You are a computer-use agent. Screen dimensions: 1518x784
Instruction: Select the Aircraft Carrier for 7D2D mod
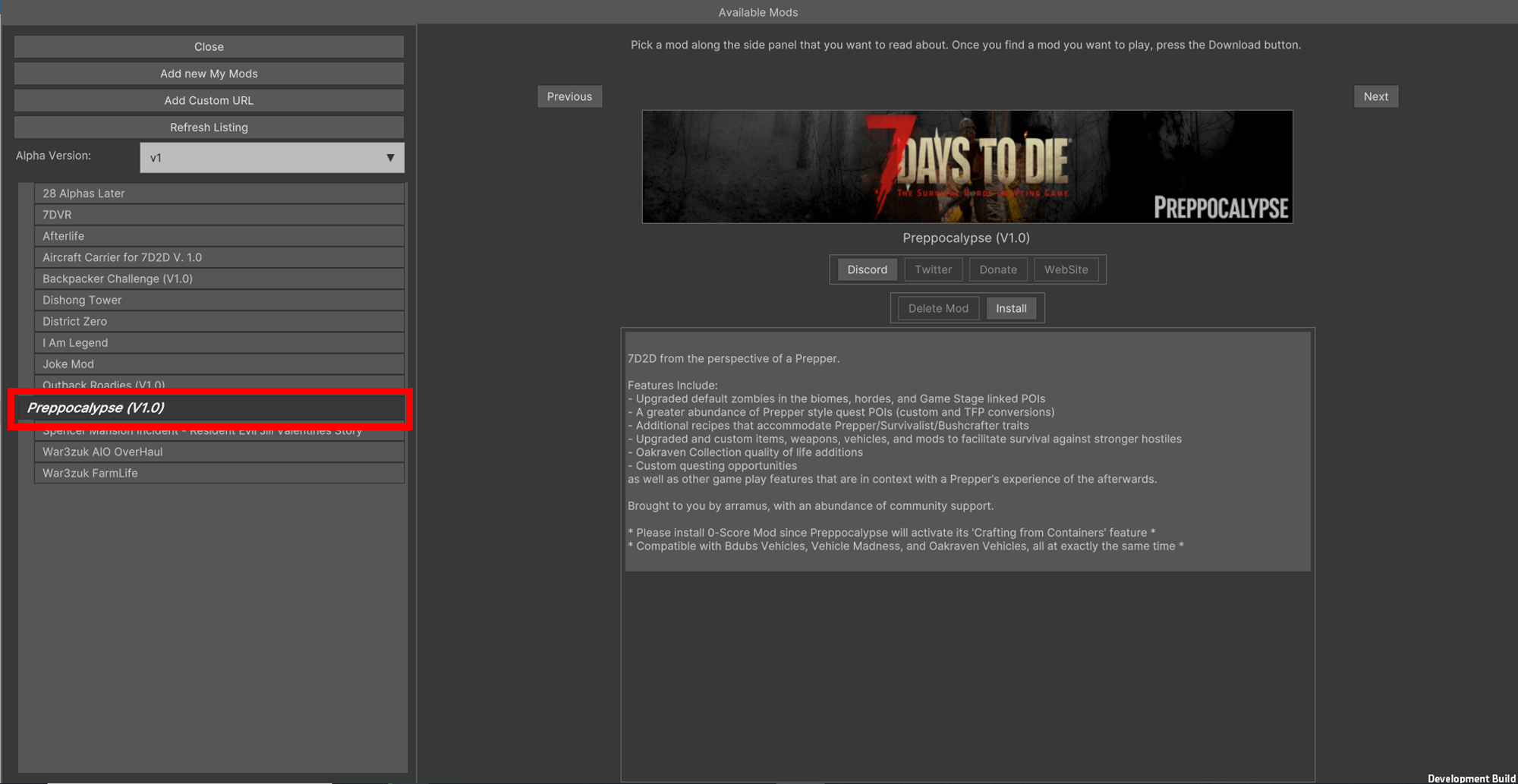(x=219, y=257)
